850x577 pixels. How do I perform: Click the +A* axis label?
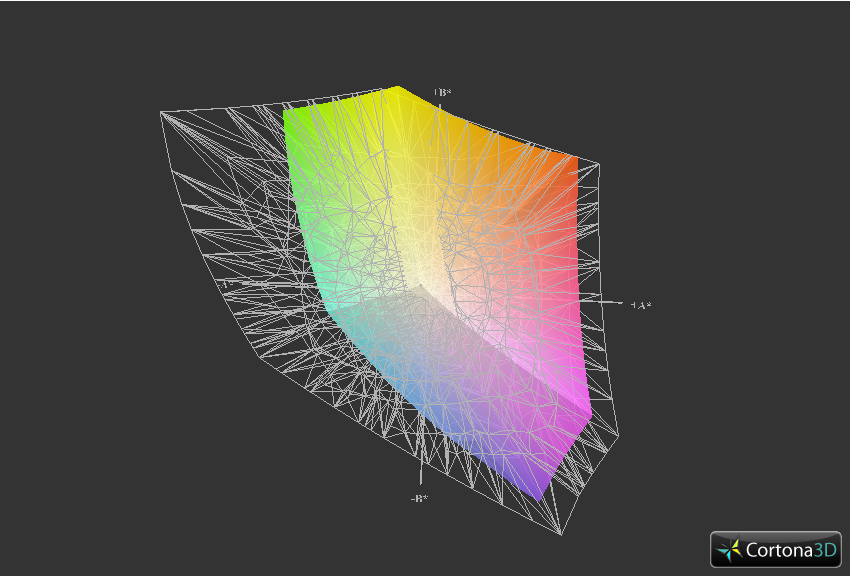641,305
